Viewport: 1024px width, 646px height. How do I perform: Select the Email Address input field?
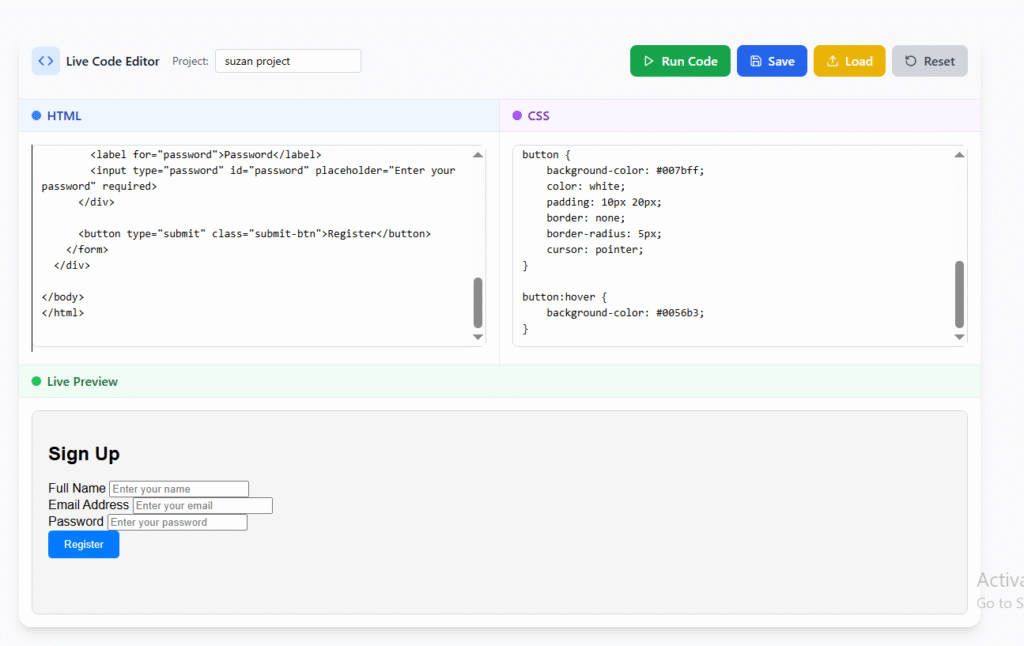coord(202,506)
